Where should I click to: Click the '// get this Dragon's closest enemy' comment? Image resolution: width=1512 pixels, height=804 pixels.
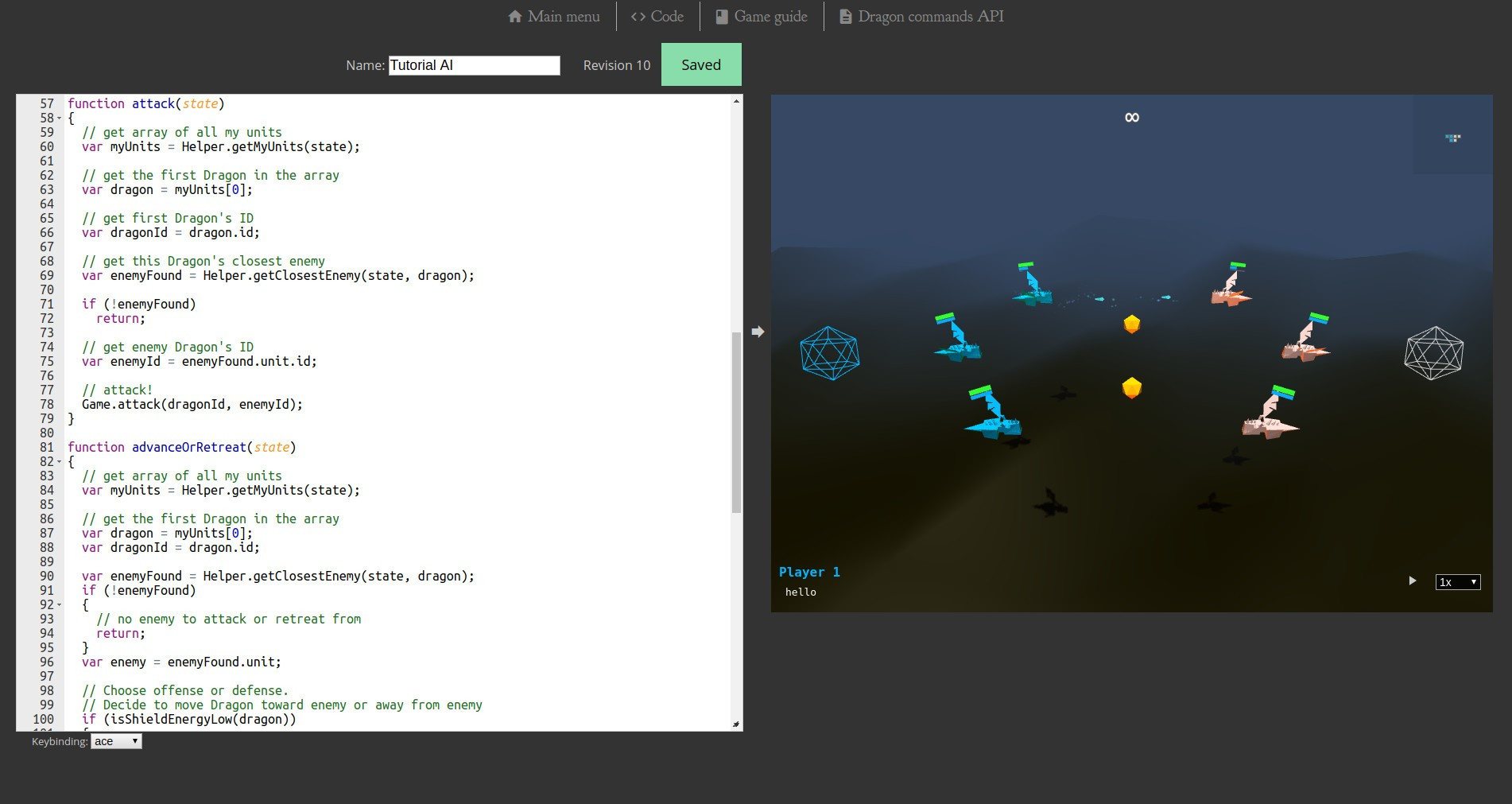coord(204,261)
